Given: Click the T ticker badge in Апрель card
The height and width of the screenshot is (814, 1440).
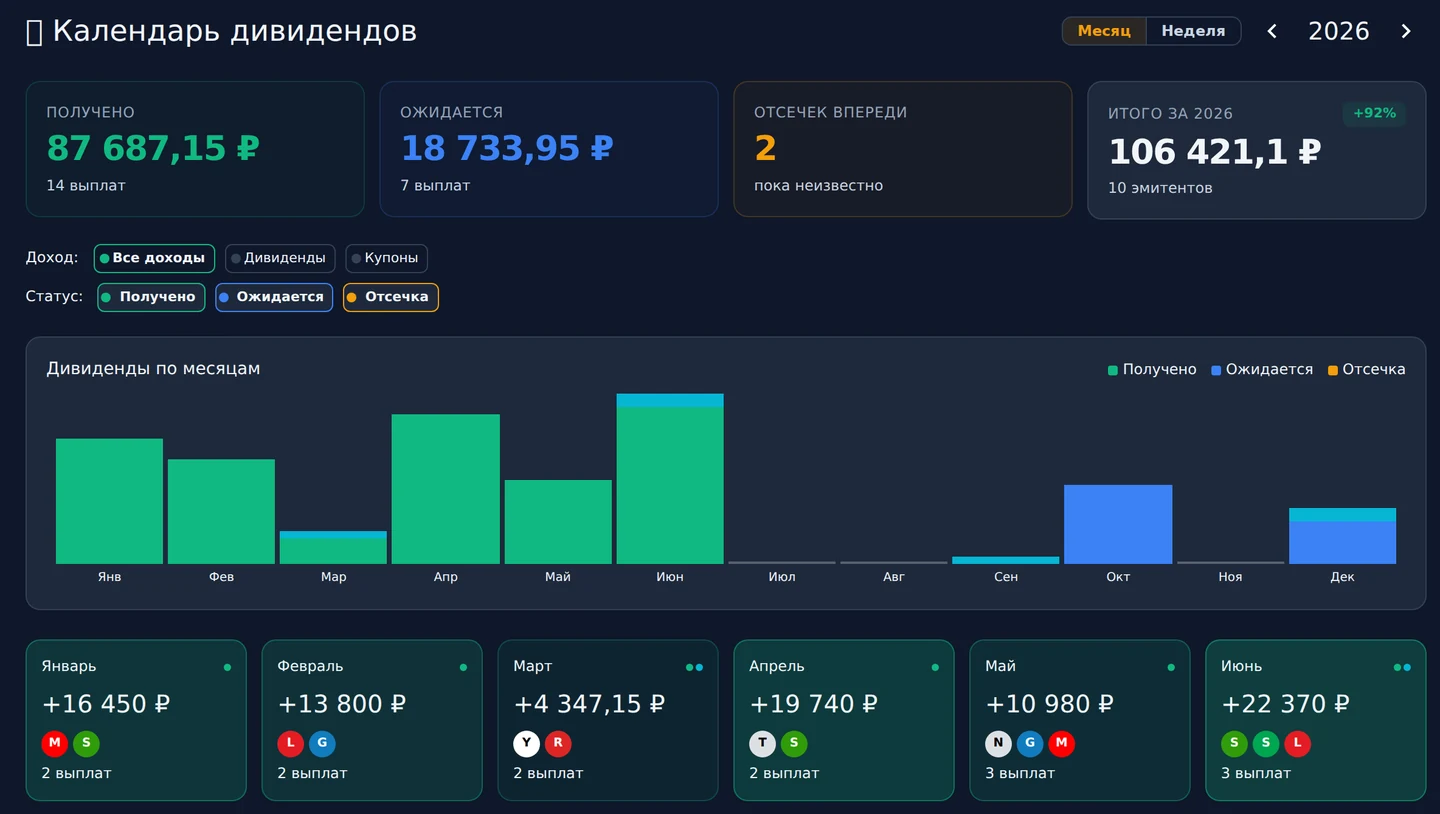Looking at the screenshot, I should tap(763, 743).
